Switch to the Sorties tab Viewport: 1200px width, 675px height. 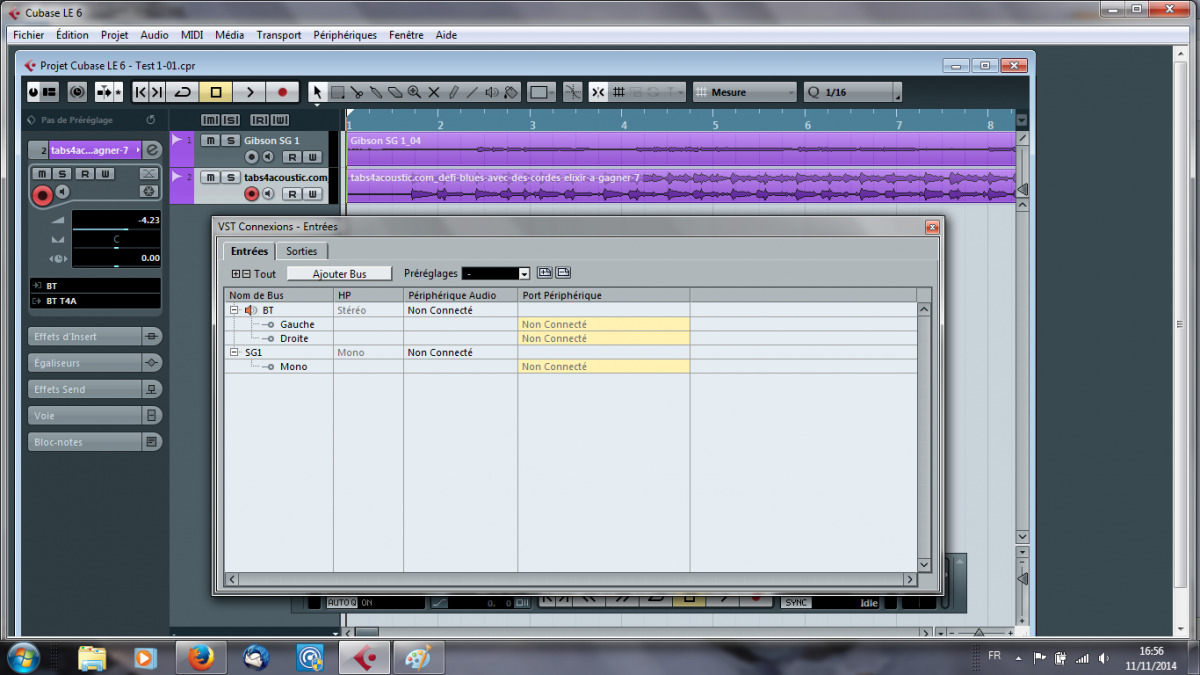coord(301,251)
